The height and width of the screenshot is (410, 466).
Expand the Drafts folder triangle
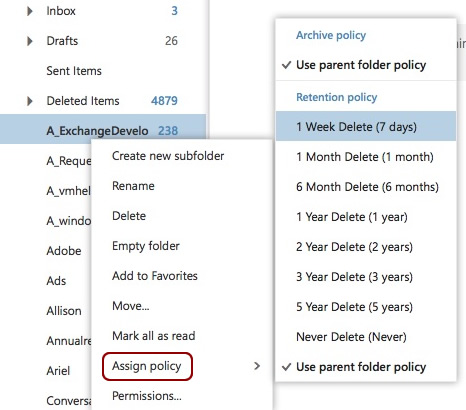click(30, 41)
